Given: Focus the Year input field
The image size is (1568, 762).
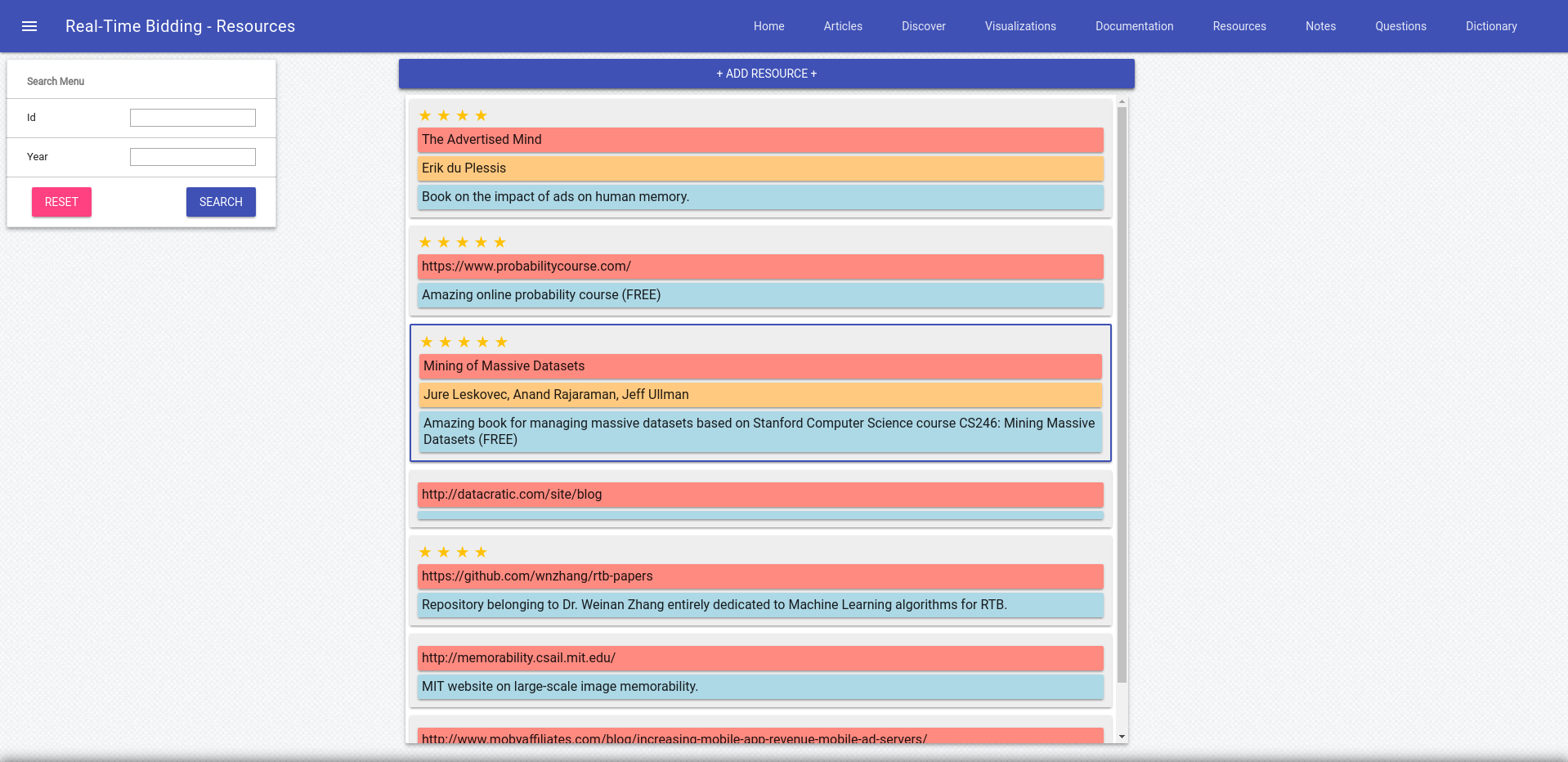Looking at the screenshot, I should [x=193, y=157].
